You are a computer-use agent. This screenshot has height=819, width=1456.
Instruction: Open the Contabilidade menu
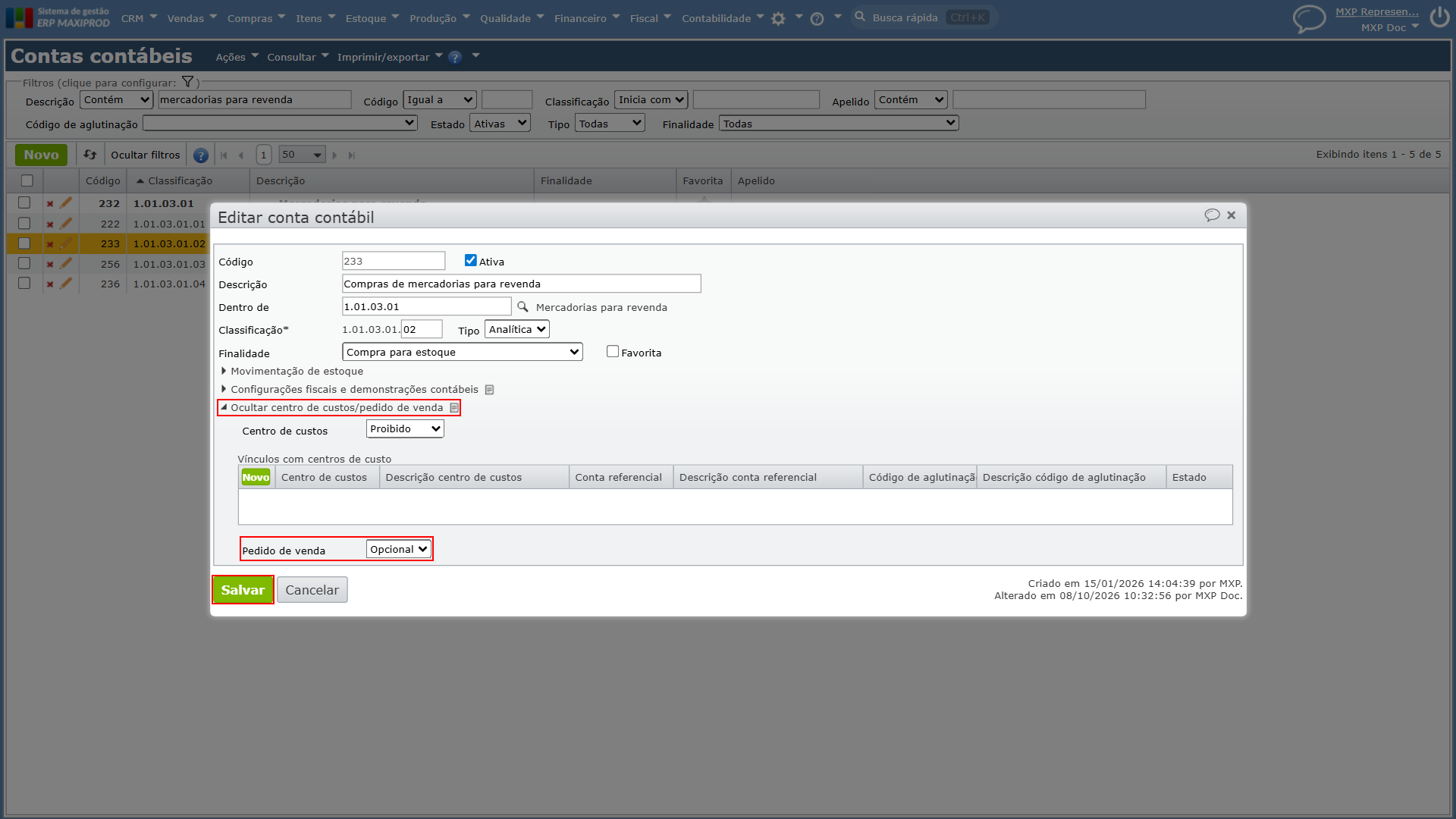tap(723, 18)
